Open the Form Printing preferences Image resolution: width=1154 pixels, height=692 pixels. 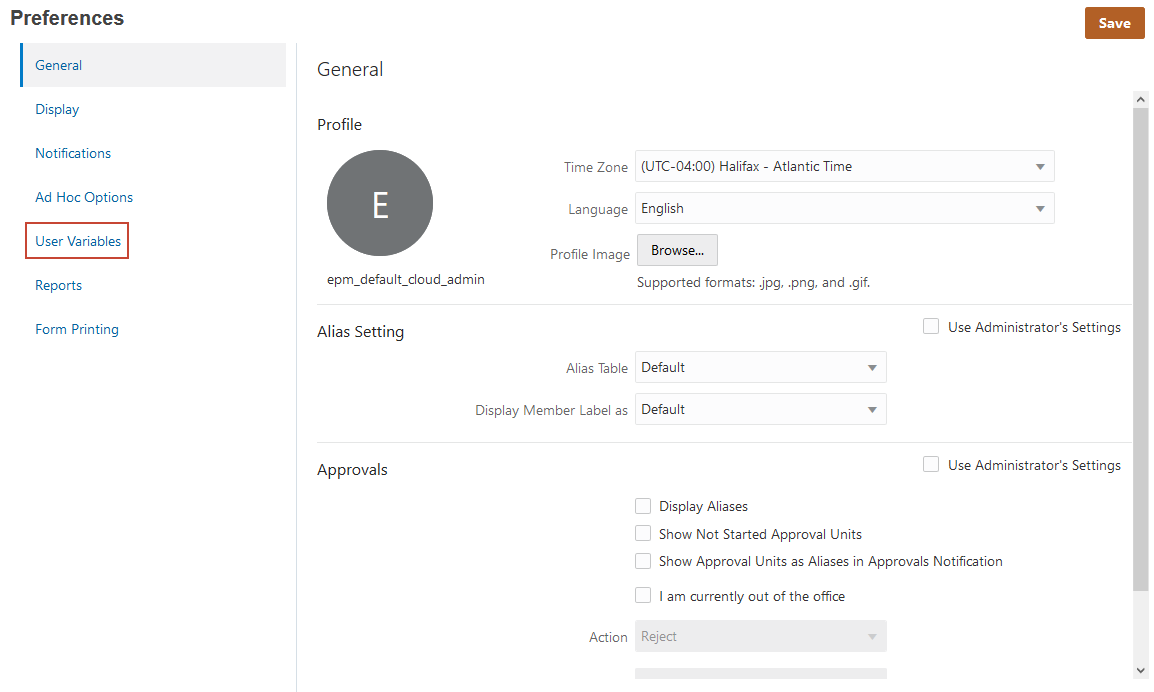pyautogui.click(x=76, y=328)
